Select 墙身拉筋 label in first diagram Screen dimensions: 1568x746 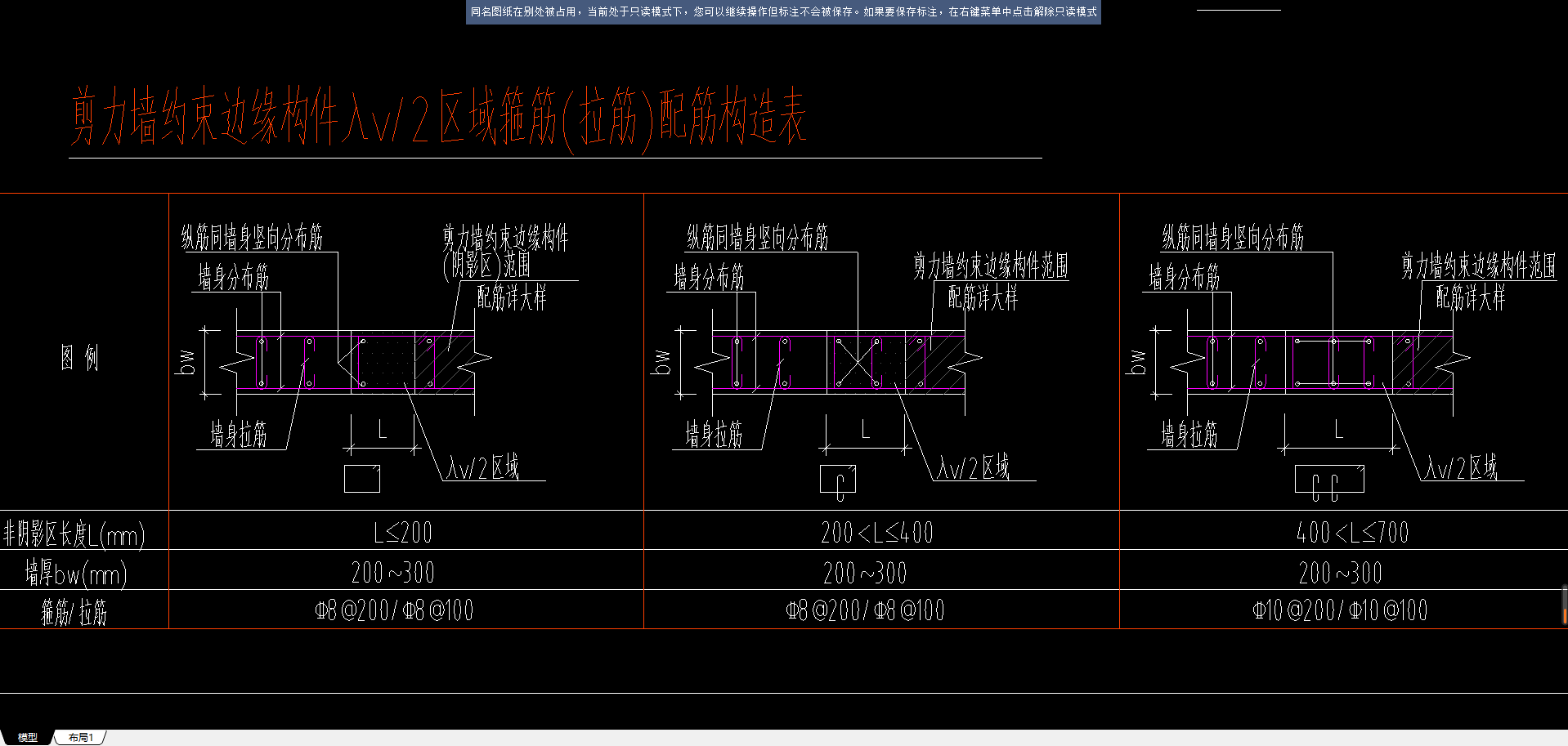pyautogui.click(x=238, y=434)
